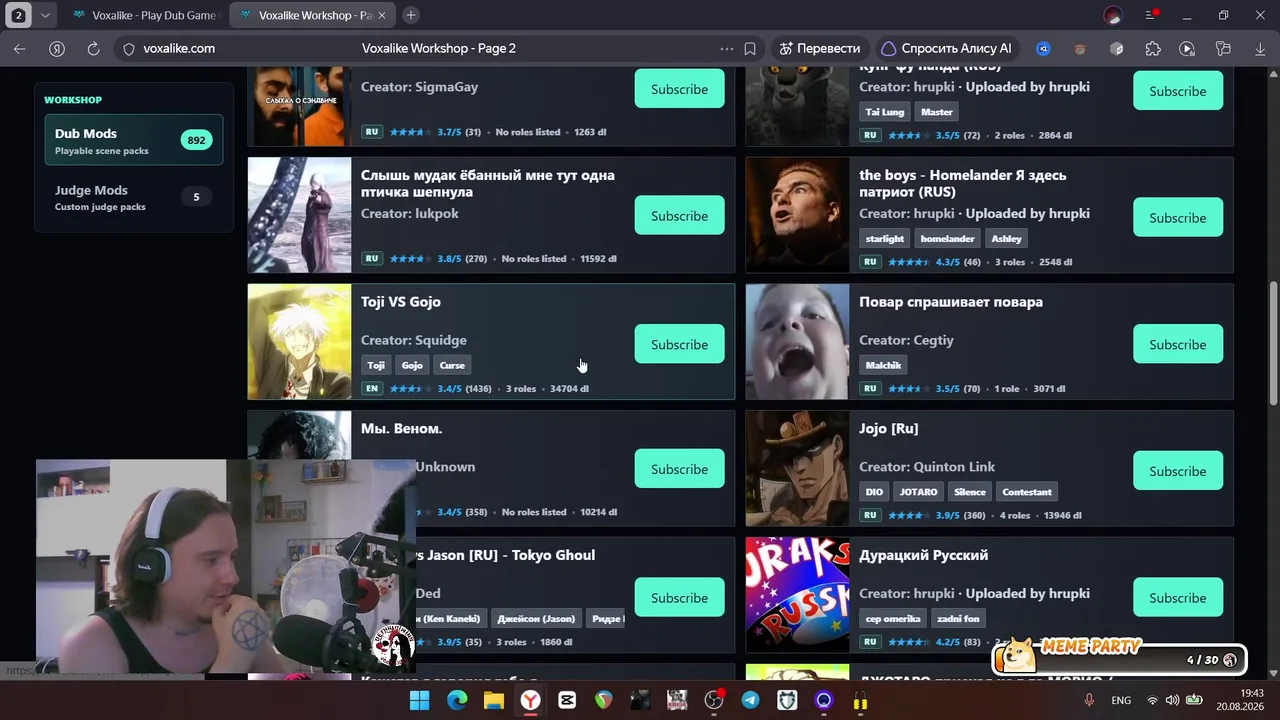
Task: Click the homelander role tag
Action: (x=947, y=239)
